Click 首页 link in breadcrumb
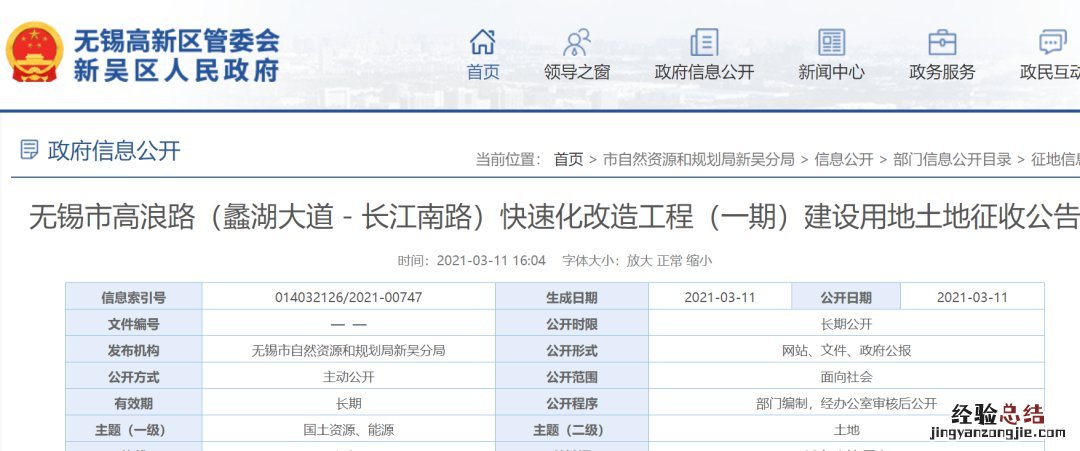Image resolution: width=1080 pixels, height=451 pixels. (568, 159)
